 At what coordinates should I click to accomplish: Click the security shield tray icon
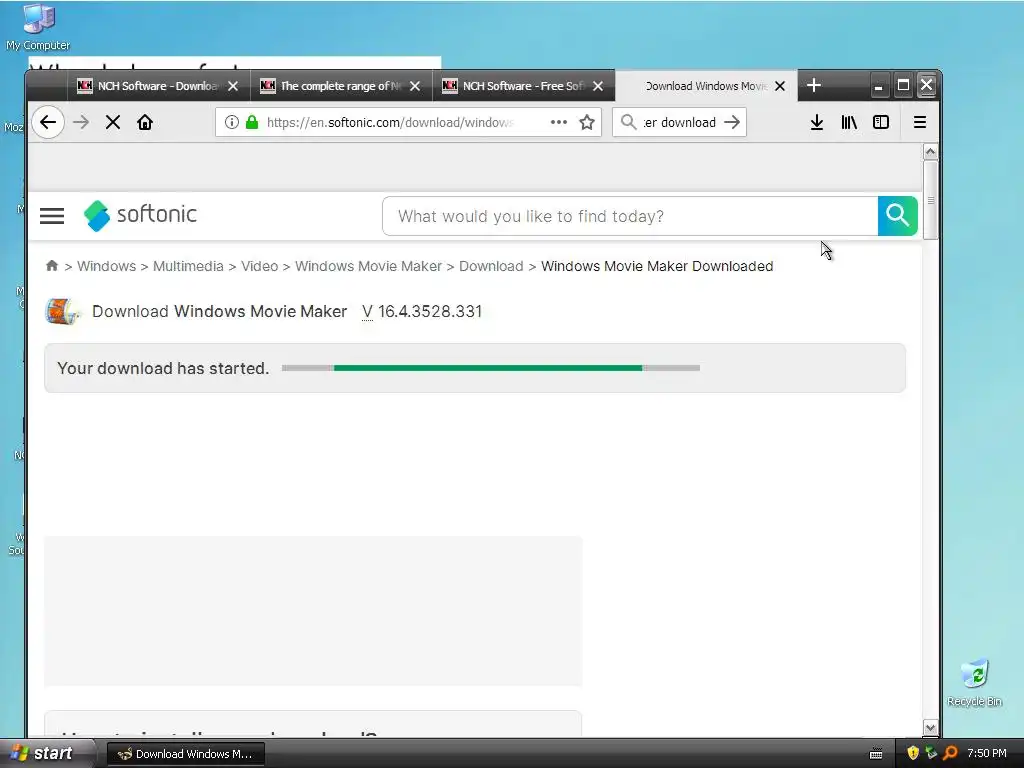[913, 753]
